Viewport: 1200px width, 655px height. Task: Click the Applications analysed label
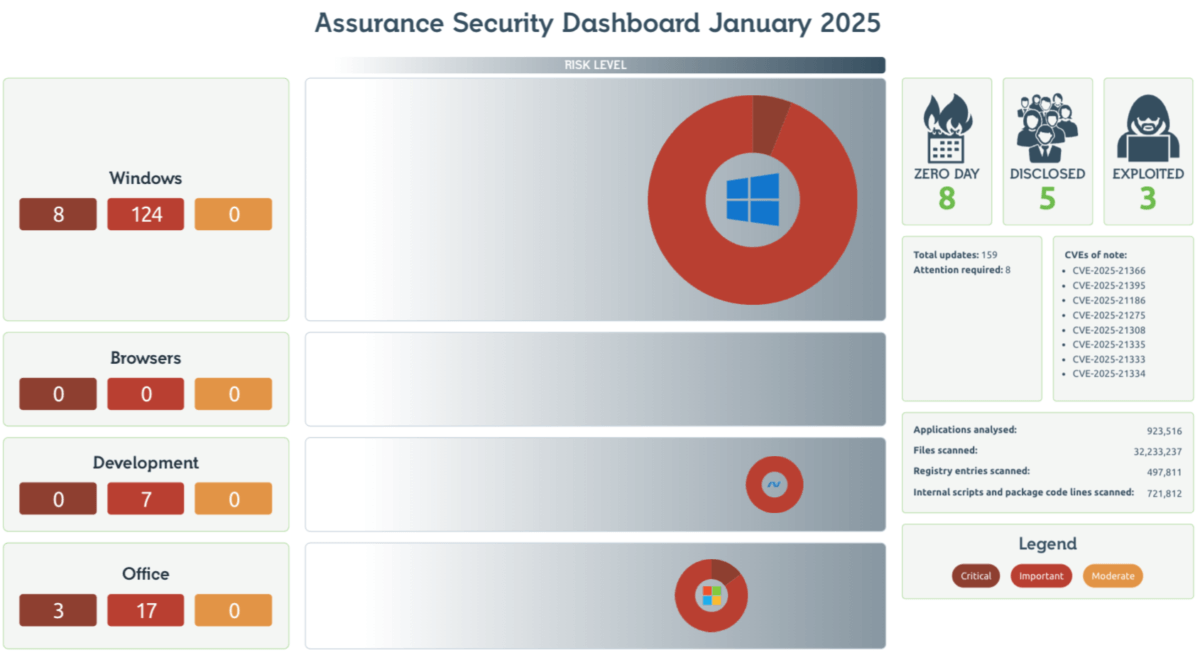[965, 429]
